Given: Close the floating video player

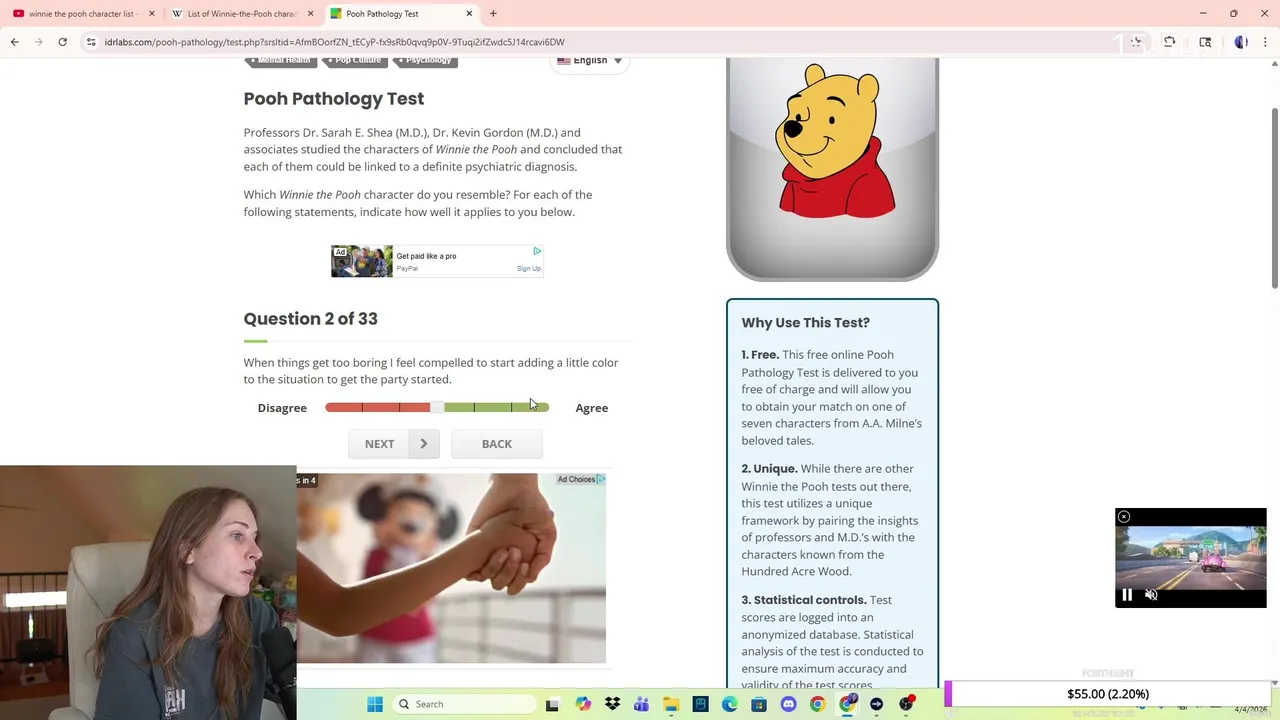Looking at the screenshot, I should point(1124,517).
